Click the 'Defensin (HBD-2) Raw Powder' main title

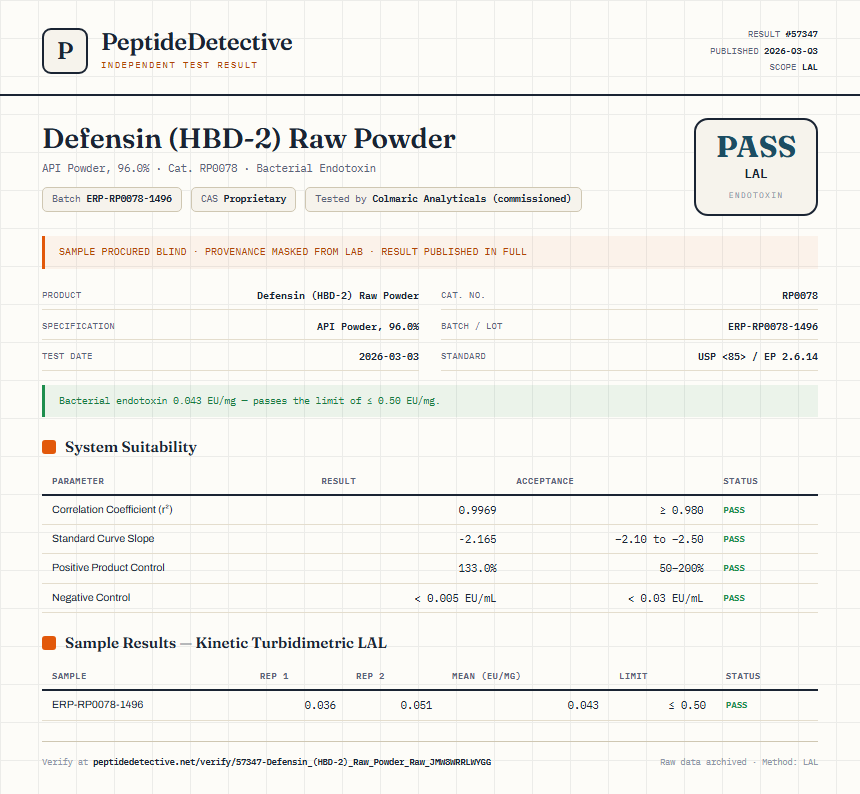[x=249, y=139]
